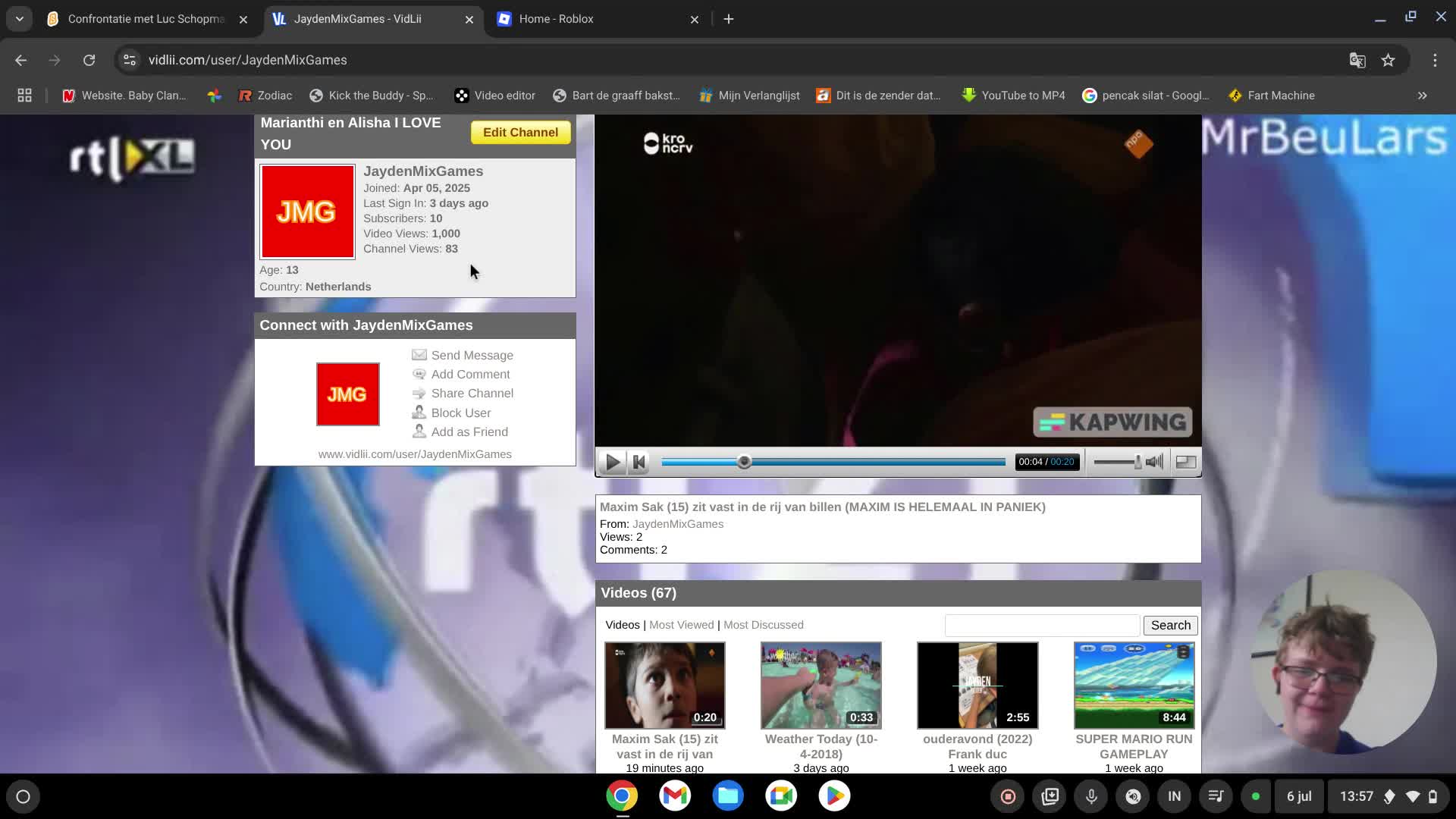The height and width of the screenshot is (819, 1456).
Task: Open the apps grid bookmark icon
Action: [x=24, y=96]
